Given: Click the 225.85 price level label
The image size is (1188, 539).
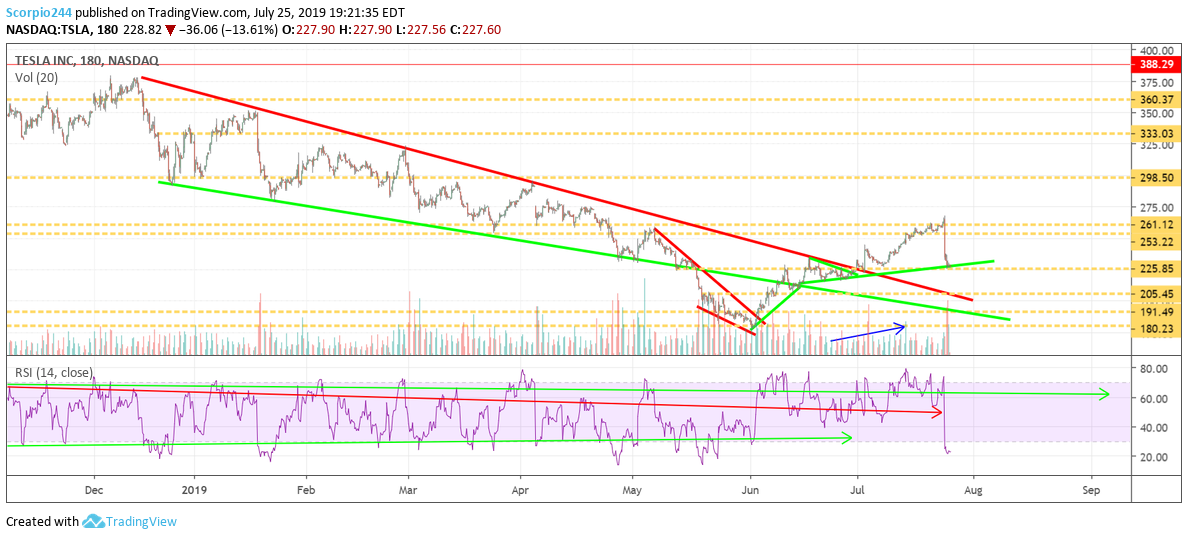Looking at the screenshot, I should [x=1155, y=268].
